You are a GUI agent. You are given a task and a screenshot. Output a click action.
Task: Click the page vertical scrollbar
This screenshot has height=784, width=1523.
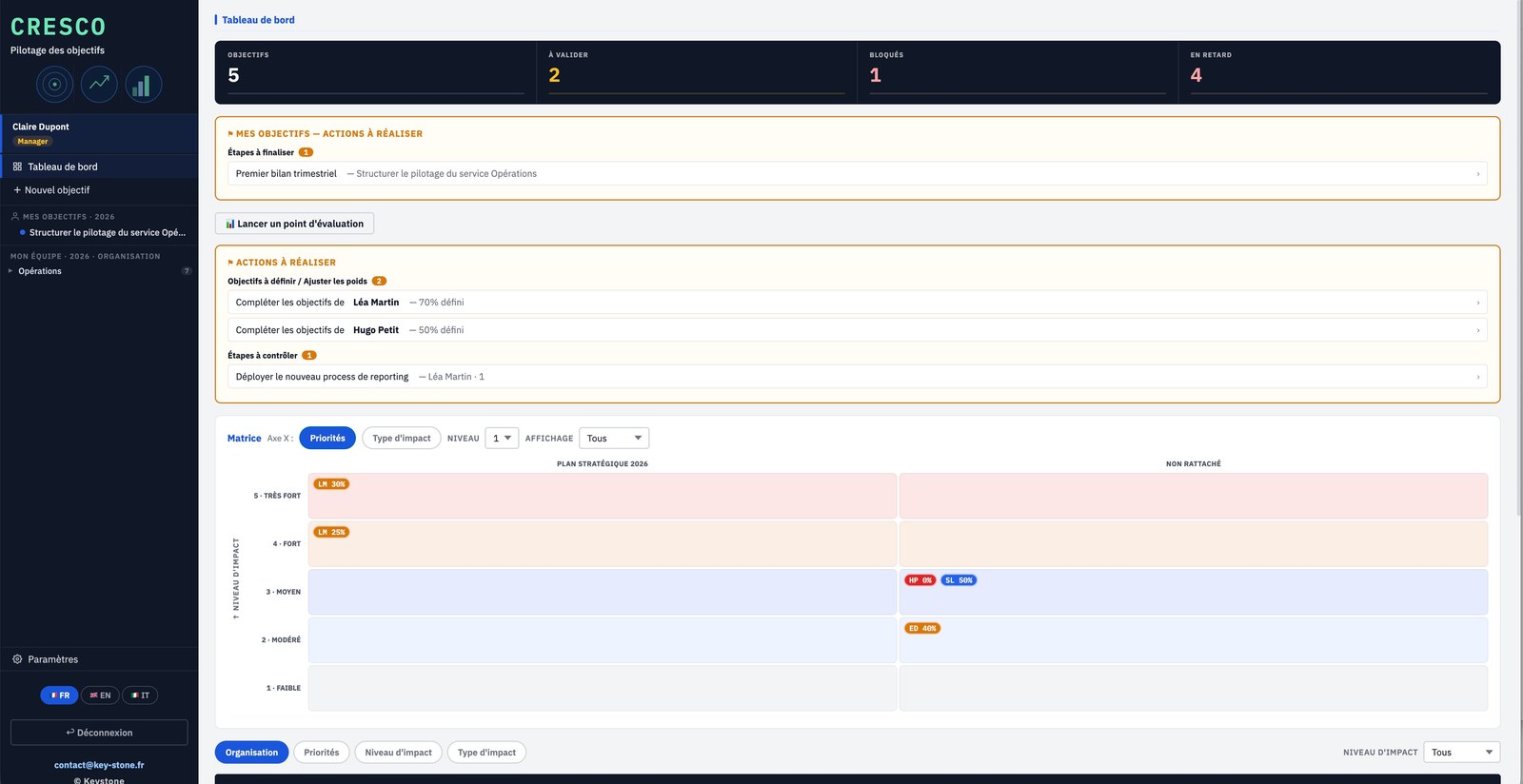pyautogui.click(x=1518, y=257)
